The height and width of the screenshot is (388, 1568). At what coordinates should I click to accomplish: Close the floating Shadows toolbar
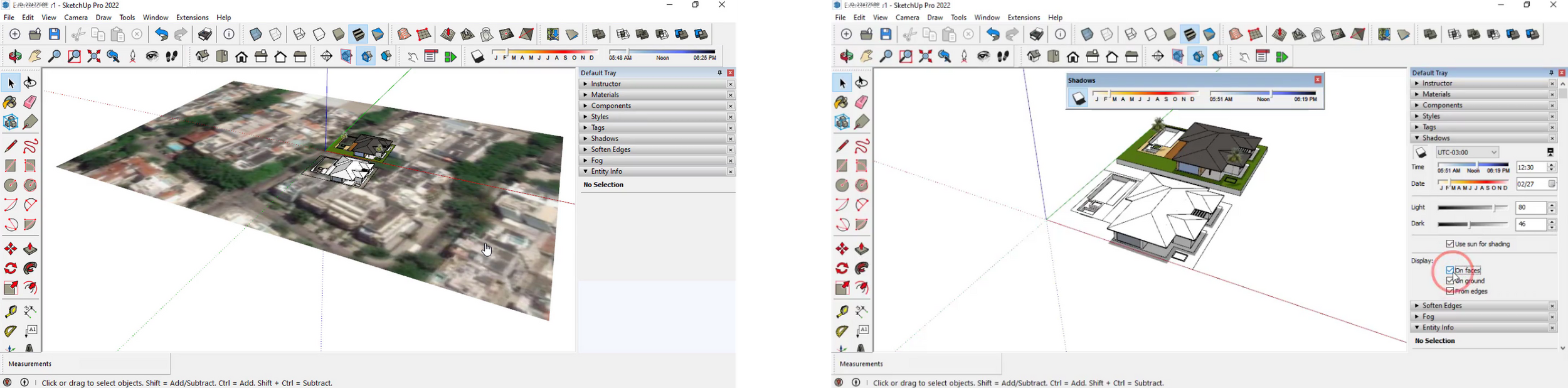pyautogui.click(x=1318, y=80)
